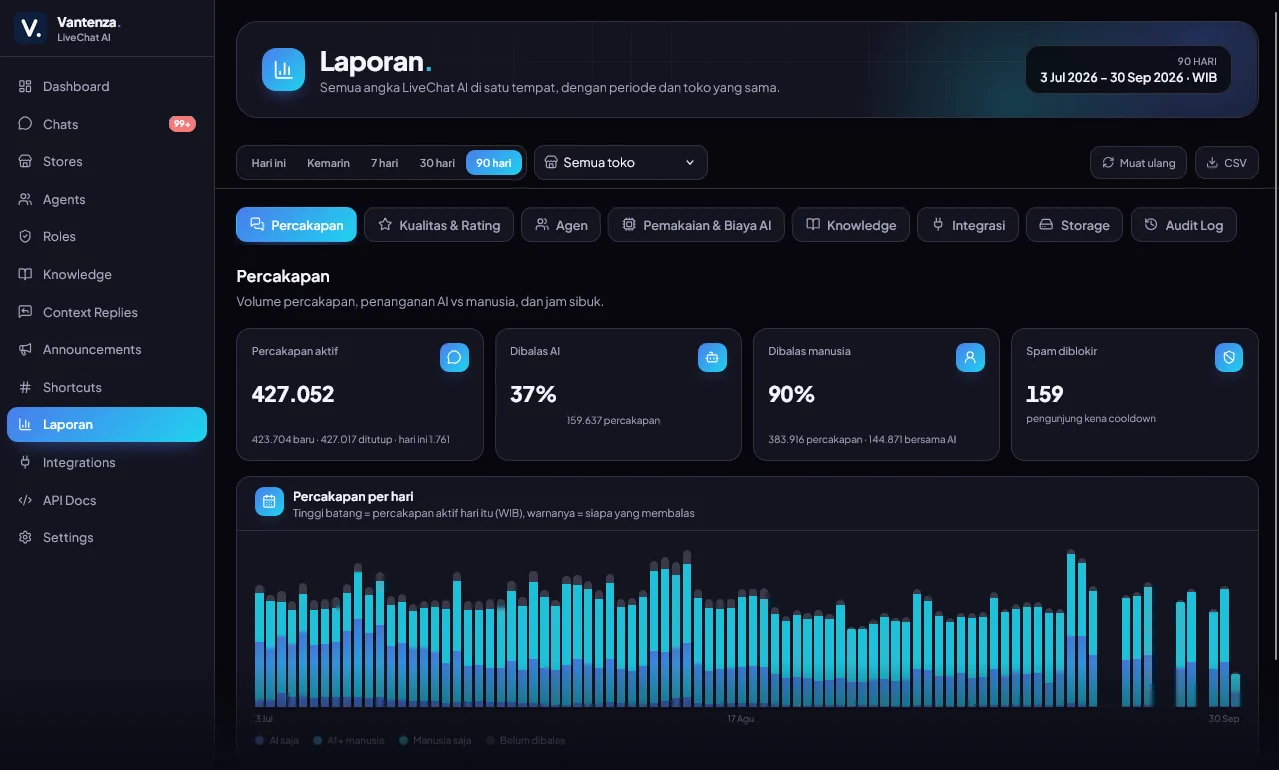Click the Integrations plug icon in sidebar
1279x770 pixels.
[25, 462]
